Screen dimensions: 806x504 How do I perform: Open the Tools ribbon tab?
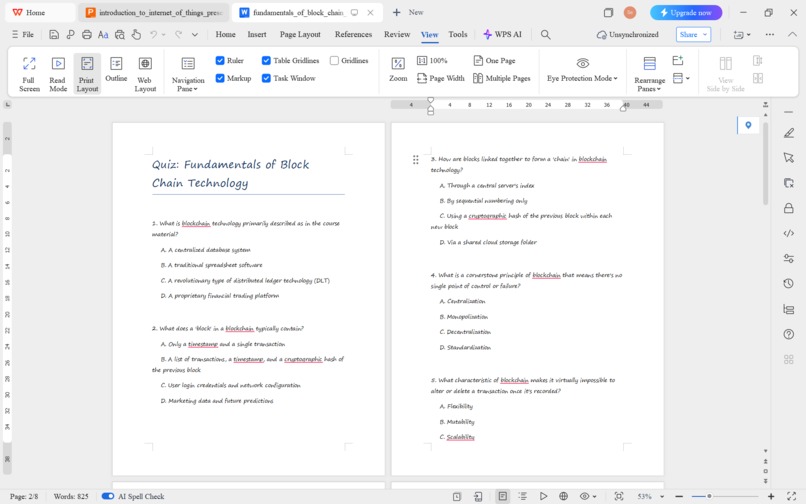coord(457,34)
